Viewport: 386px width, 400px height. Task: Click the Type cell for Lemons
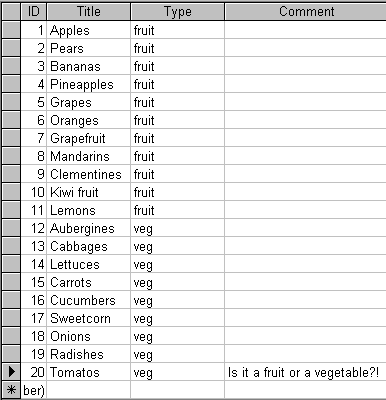[x=178, y=210]
